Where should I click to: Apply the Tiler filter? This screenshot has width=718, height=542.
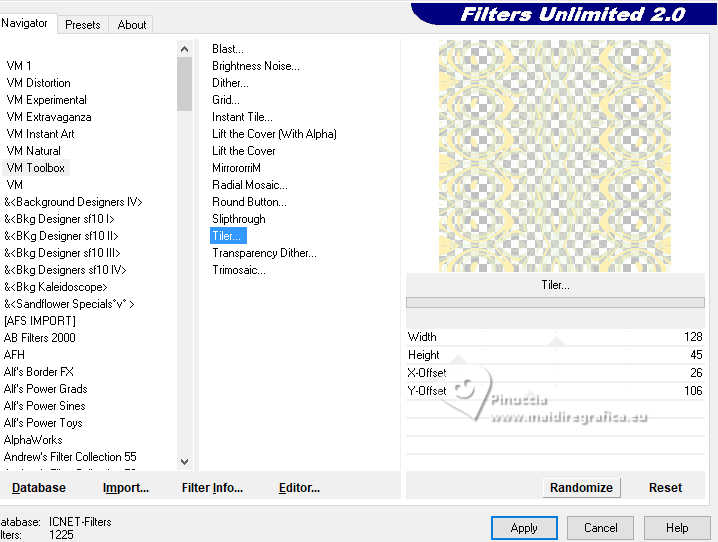tap(524, 528)
